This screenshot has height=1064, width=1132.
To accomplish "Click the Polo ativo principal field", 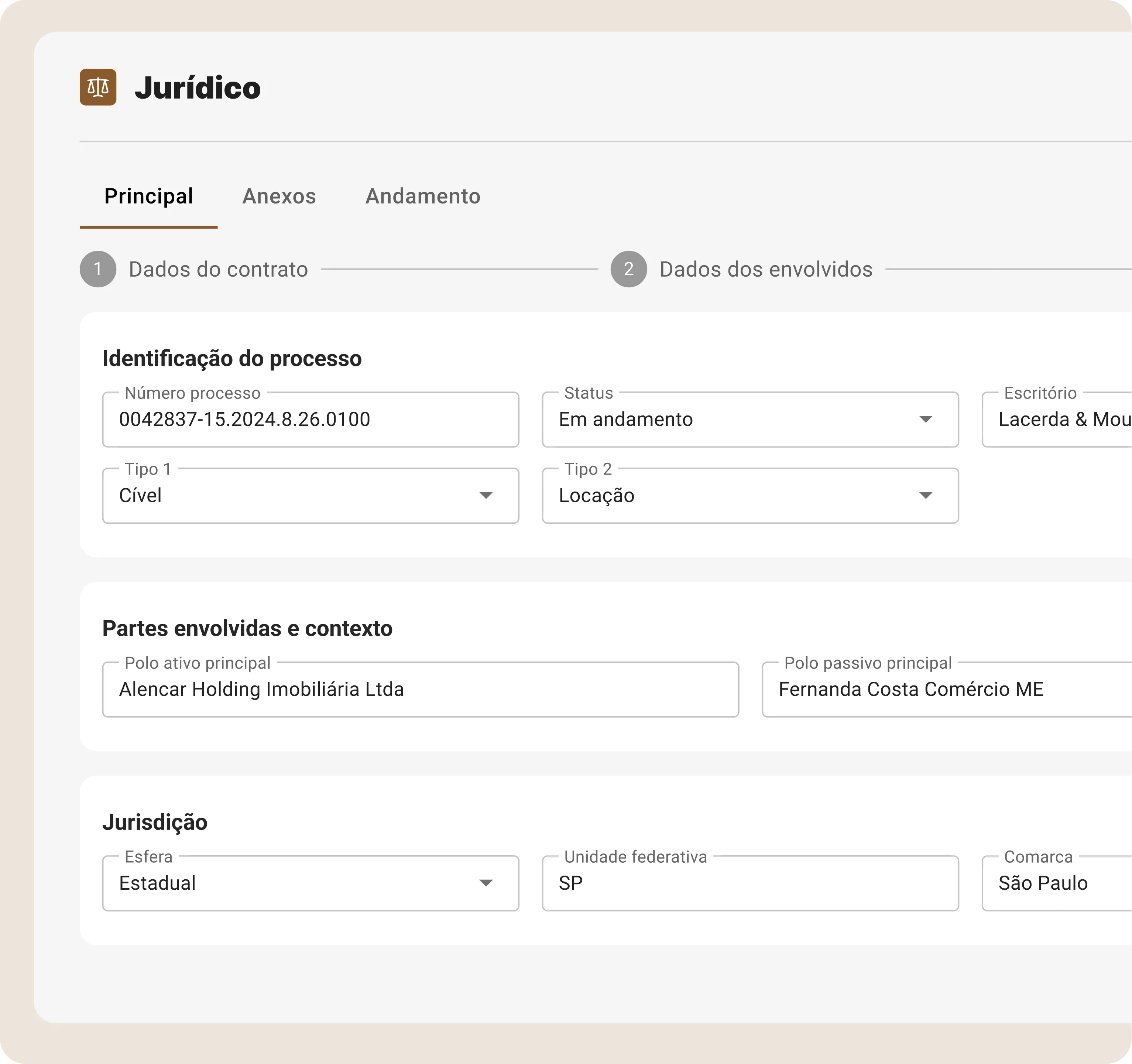I will (x=421, y=690).
